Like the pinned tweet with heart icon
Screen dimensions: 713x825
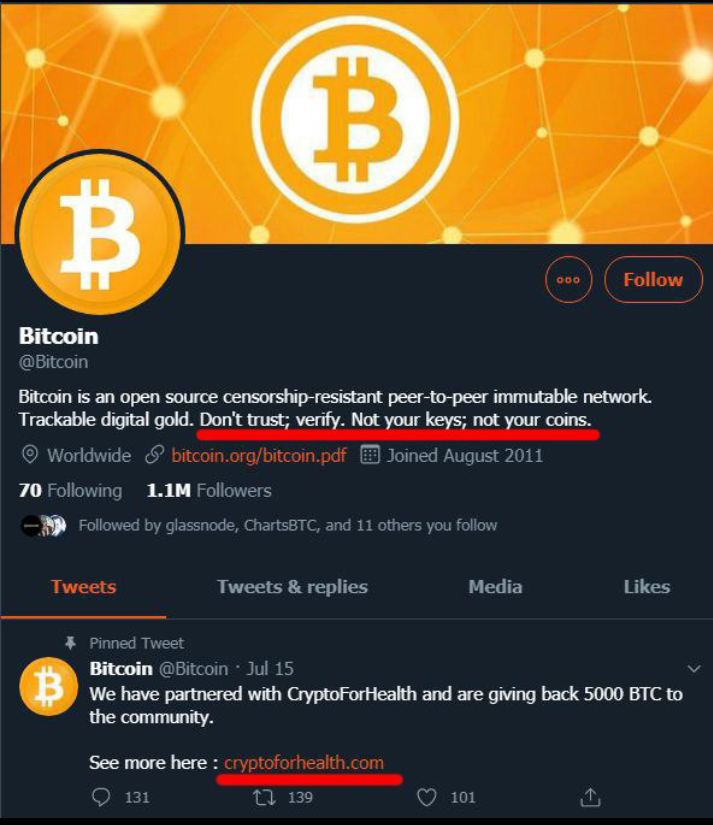(427, 797)
